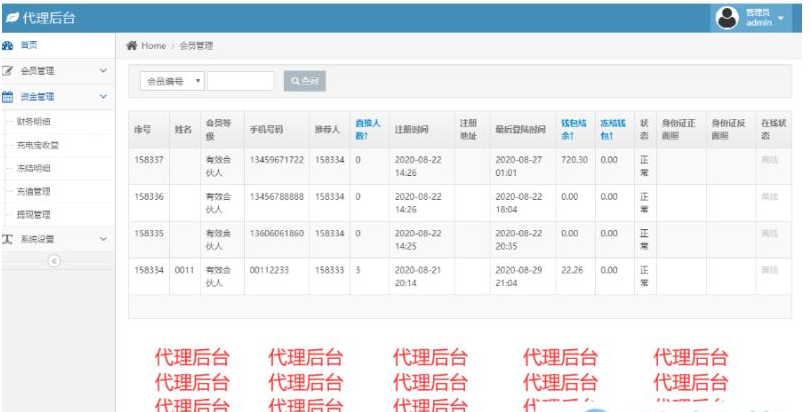Screen dimensions: 811x412
Task: Click the leaf logo icon beside 代理后台
Action: [x=11, y=18]
